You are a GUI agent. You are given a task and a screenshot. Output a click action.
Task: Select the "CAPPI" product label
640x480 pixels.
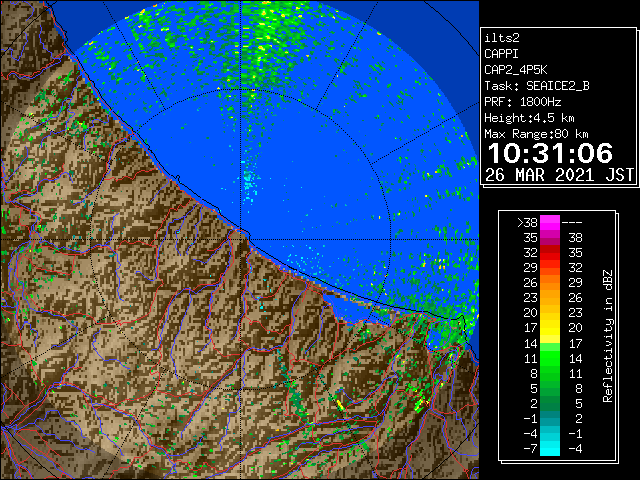click(x=501, y=54)
